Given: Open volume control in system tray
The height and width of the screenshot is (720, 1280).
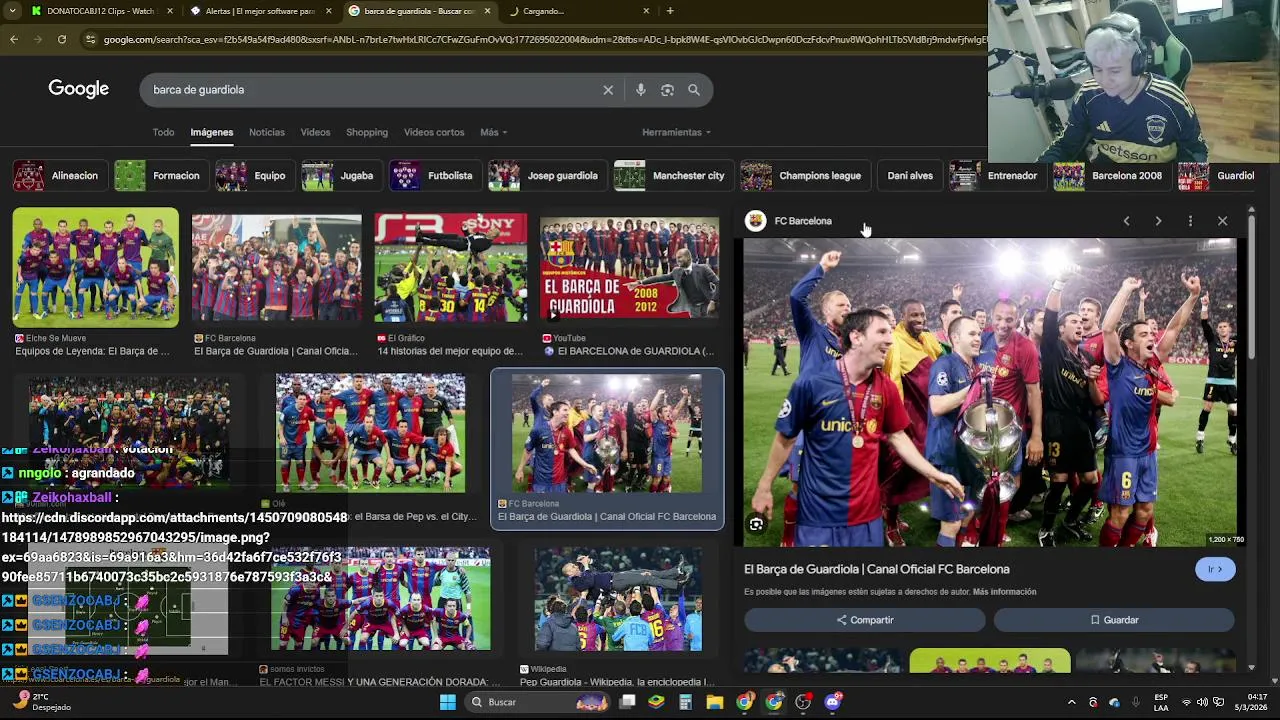Looking at the screenshot, I should click(1202, 702).
